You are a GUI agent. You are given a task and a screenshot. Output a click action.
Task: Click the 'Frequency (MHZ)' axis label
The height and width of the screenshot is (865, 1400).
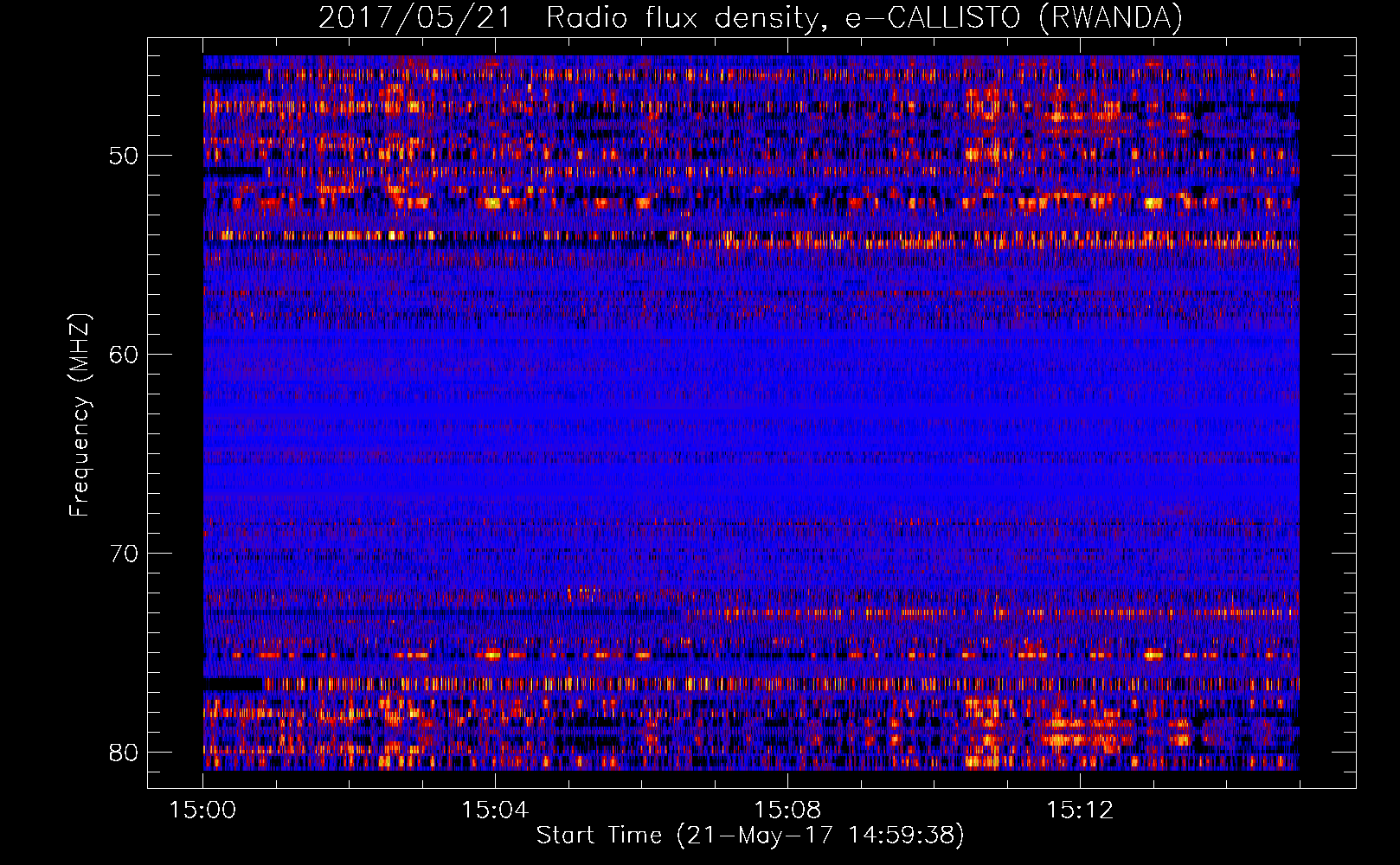(x=80, y=415)
